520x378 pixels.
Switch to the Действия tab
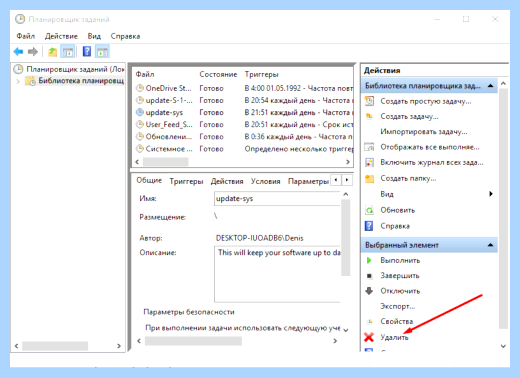(x=227, y=181)
